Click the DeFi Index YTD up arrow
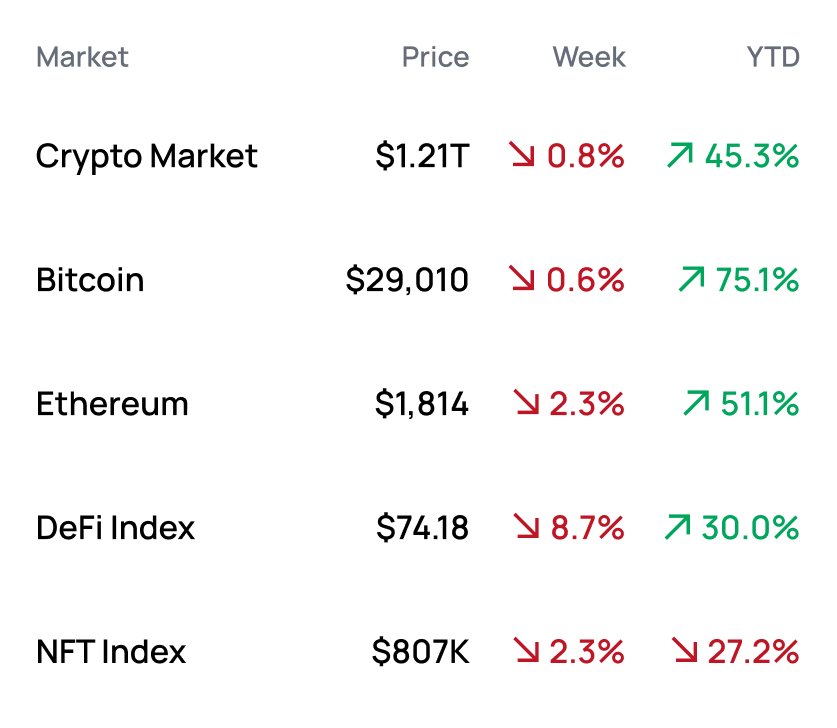 [x=677, y=528]
